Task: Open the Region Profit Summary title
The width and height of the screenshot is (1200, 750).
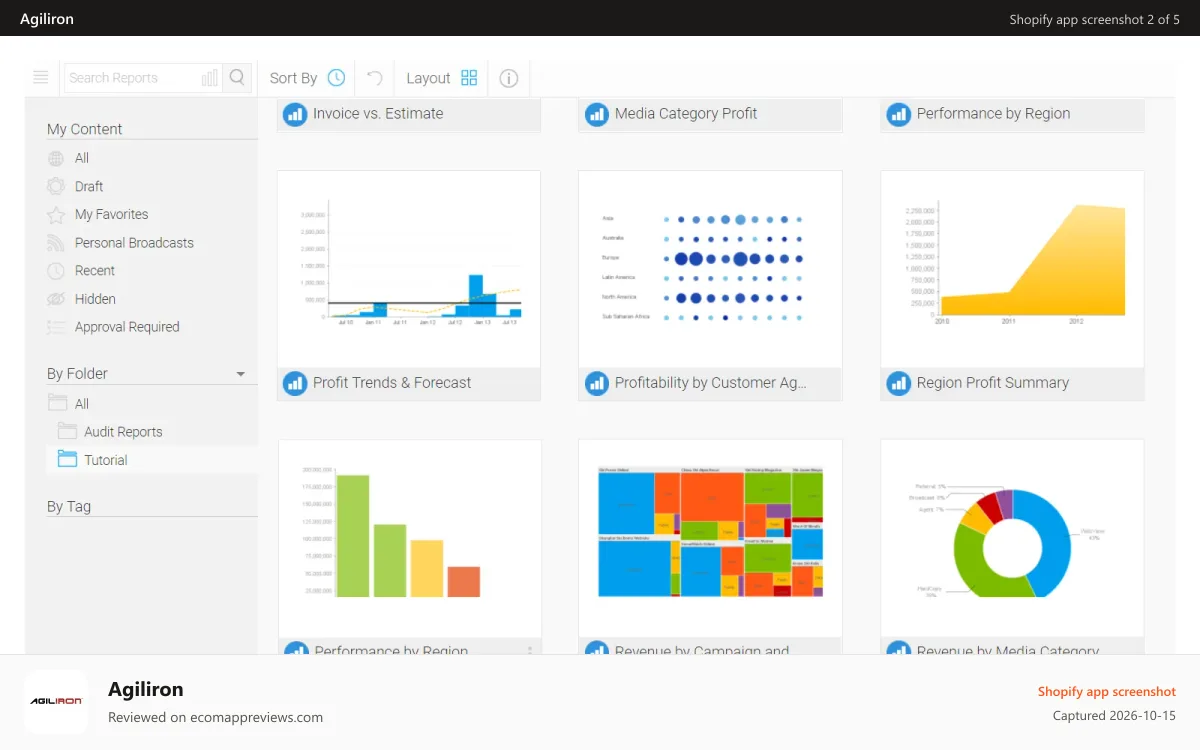Action: coord(993,382)
